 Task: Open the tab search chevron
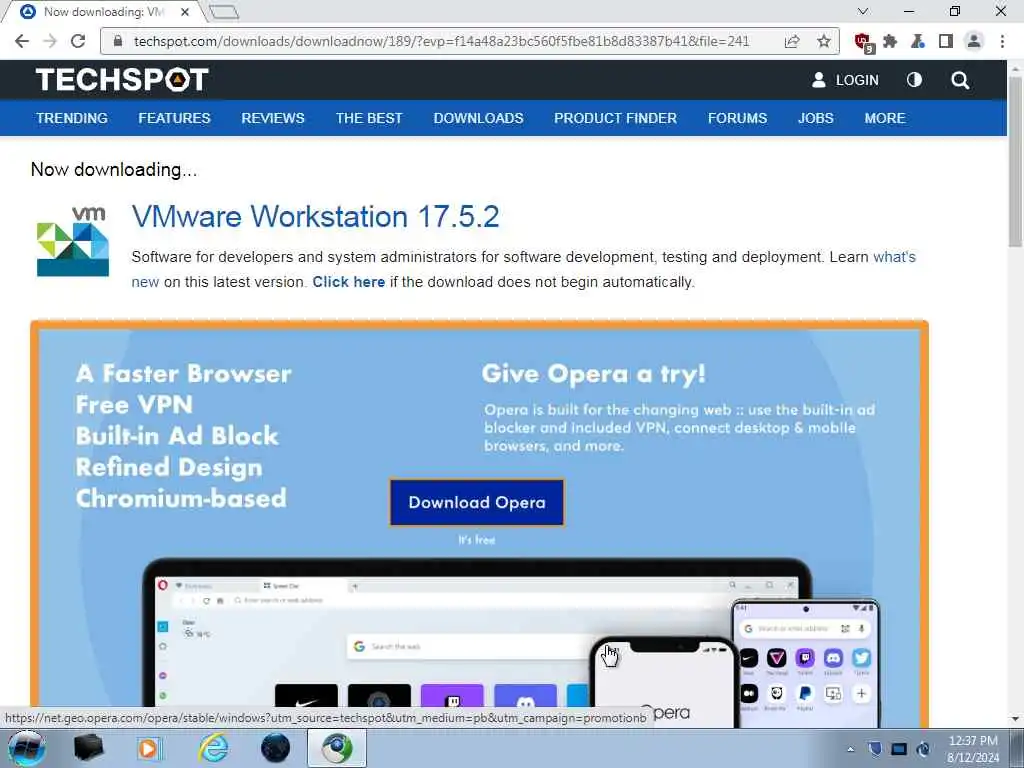pos(863,11)
